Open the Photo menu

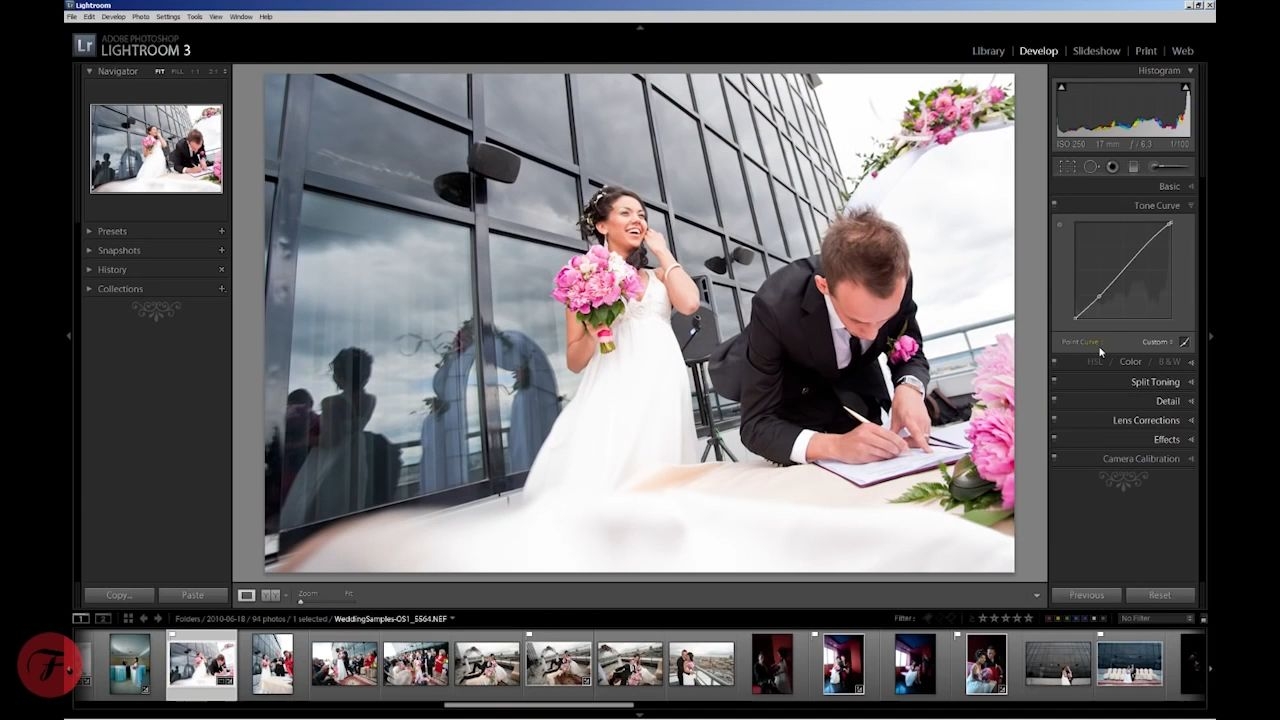[x=141, y=17]
